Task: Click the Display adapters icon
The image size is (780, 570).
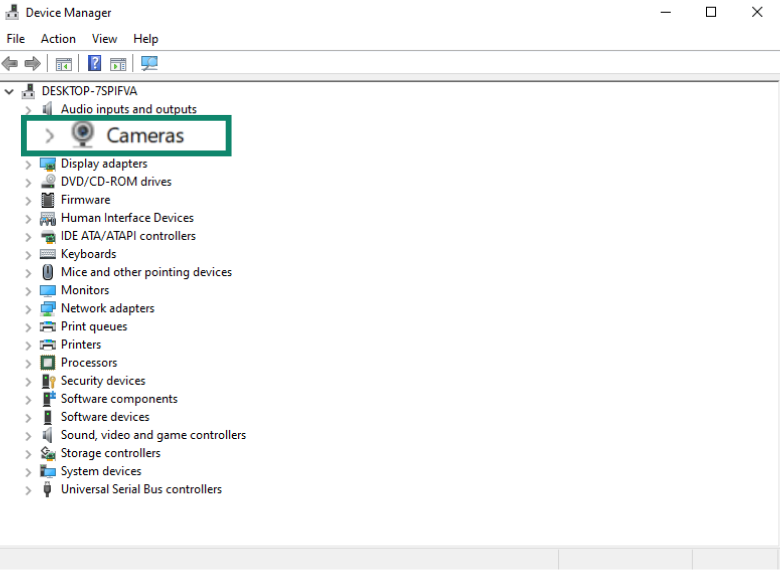Action: (48, 164)
